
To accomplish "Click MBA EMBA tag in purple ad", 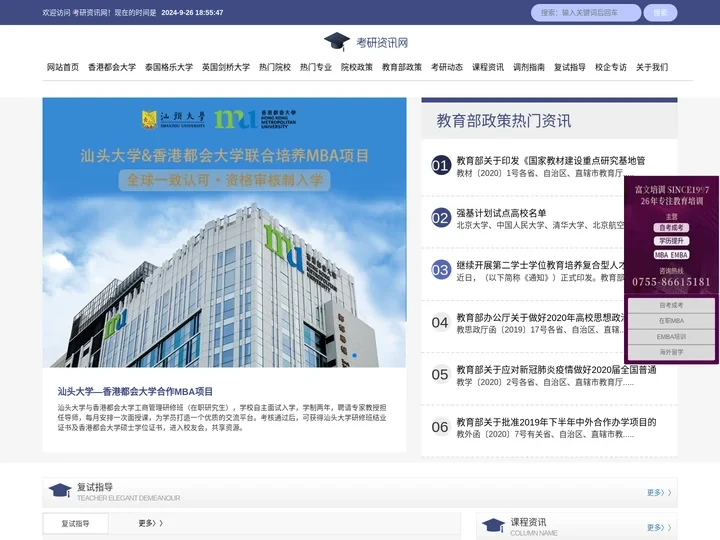I will (671, 255).
